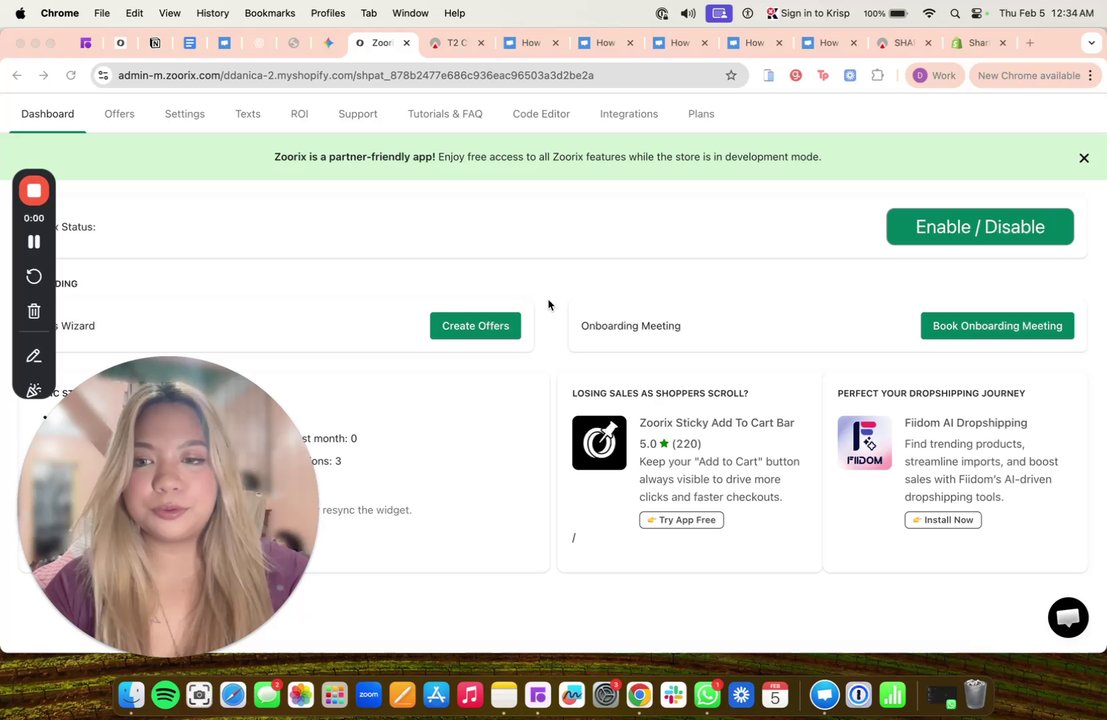This screenshot has height=720, width=1107.
Task: Open the Gemini sparkle pinned tab
Action: coord(328,43)
